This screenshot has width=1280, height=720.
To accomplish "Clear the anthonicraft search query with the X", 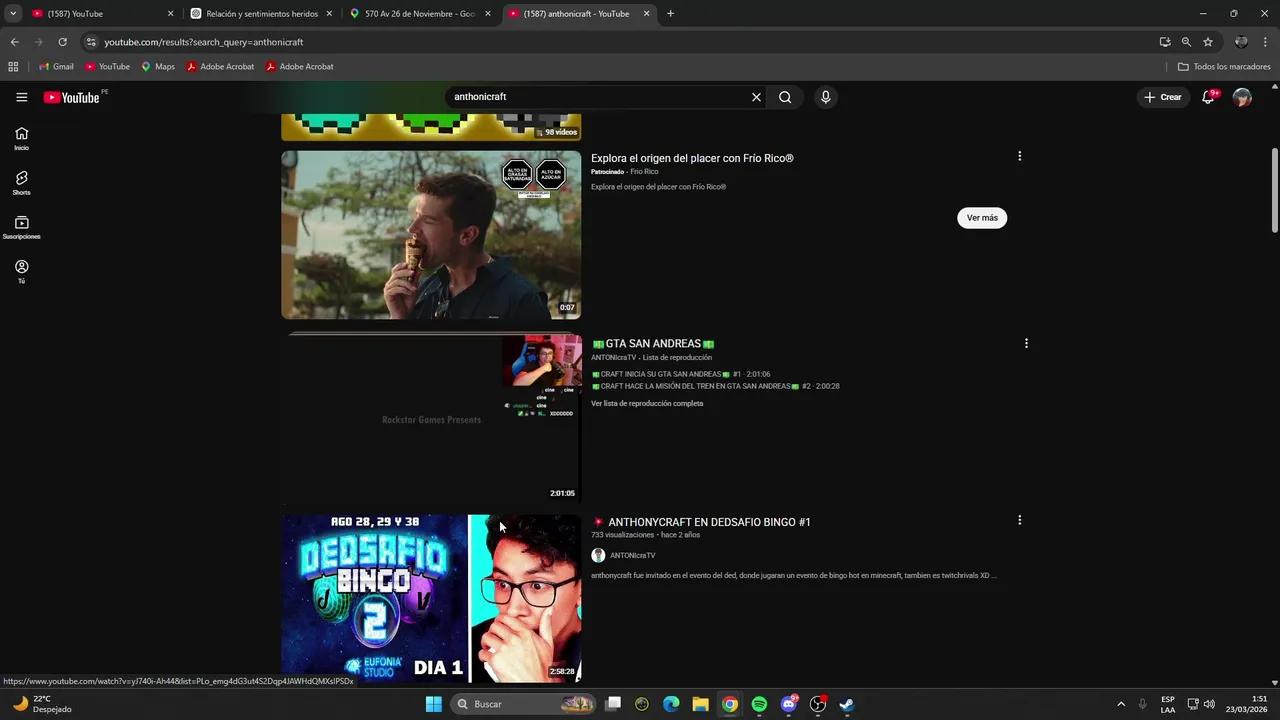I will (756, 97).
